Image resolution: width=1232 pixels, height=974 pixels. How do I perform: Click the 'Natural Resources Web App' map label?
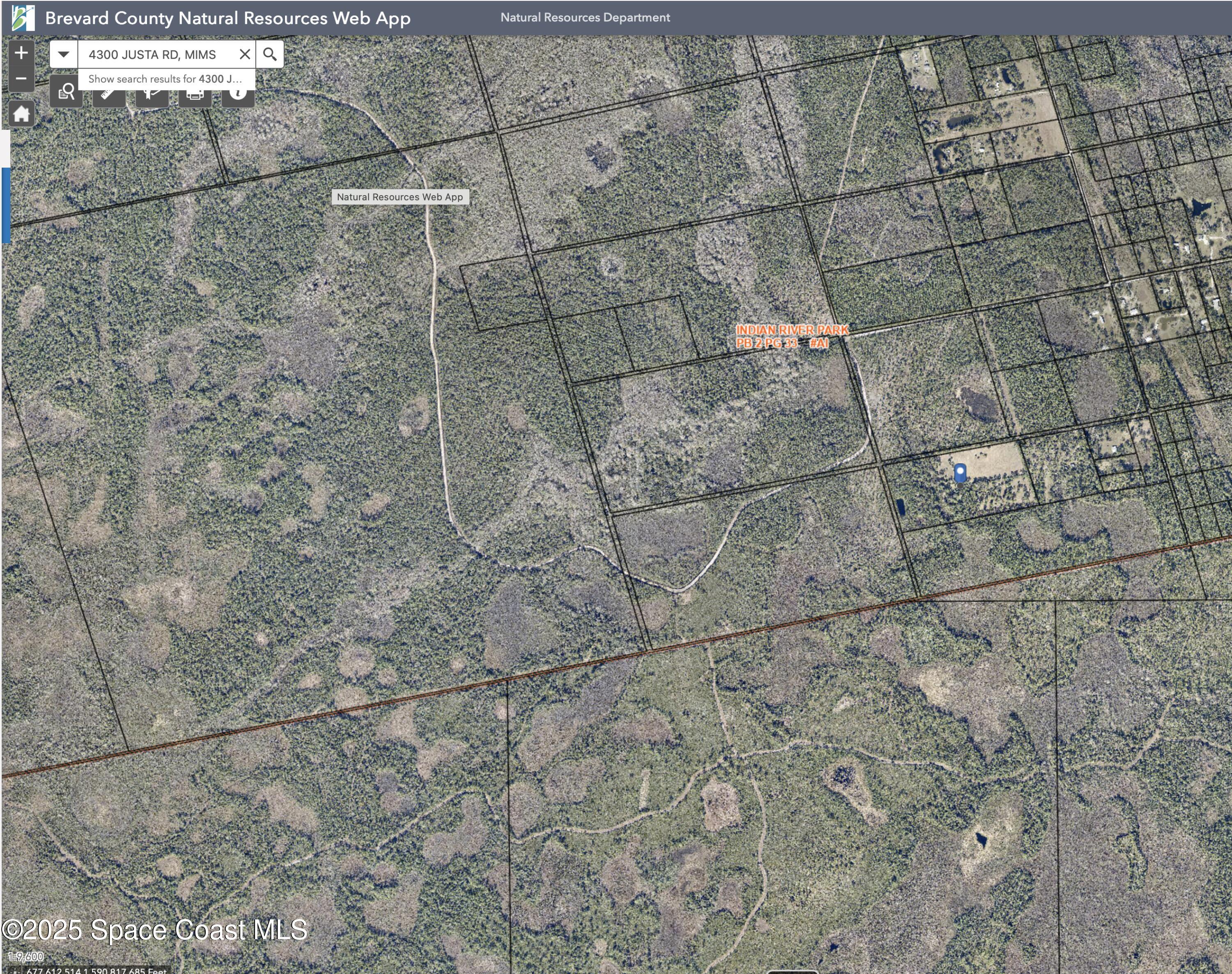point(400,196)
